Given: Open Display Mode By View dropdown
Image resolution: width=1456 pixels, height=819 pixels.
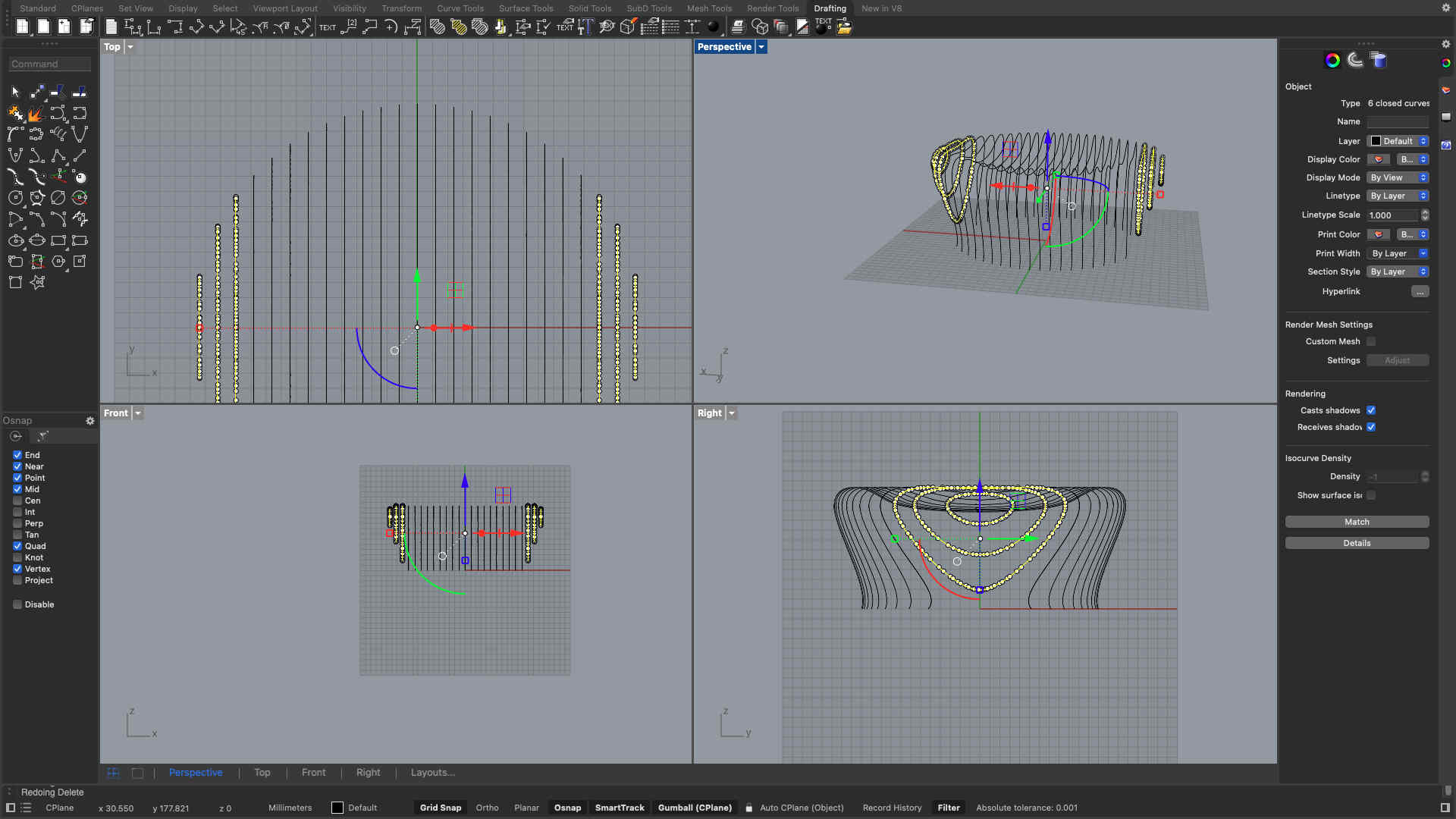Looking at the screenshot, I should pyautogui.click(x=1398, y=177).
